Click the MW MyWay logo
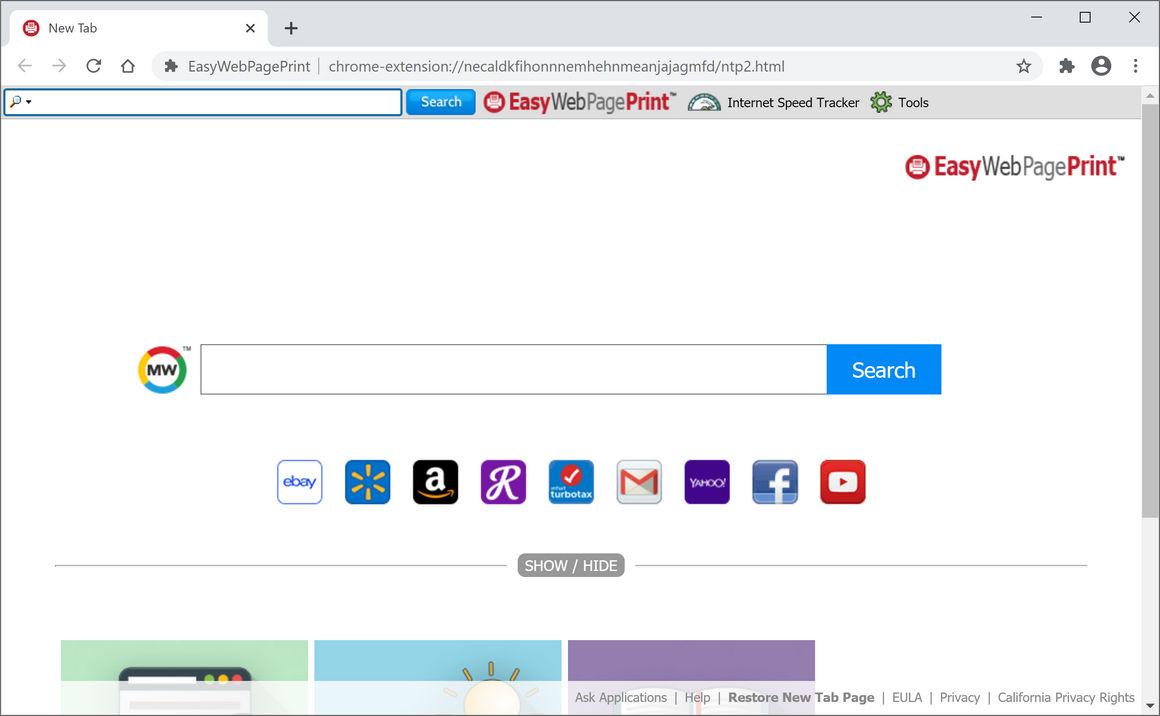The width and height of the screenshot is (1160, 716). 163,369
